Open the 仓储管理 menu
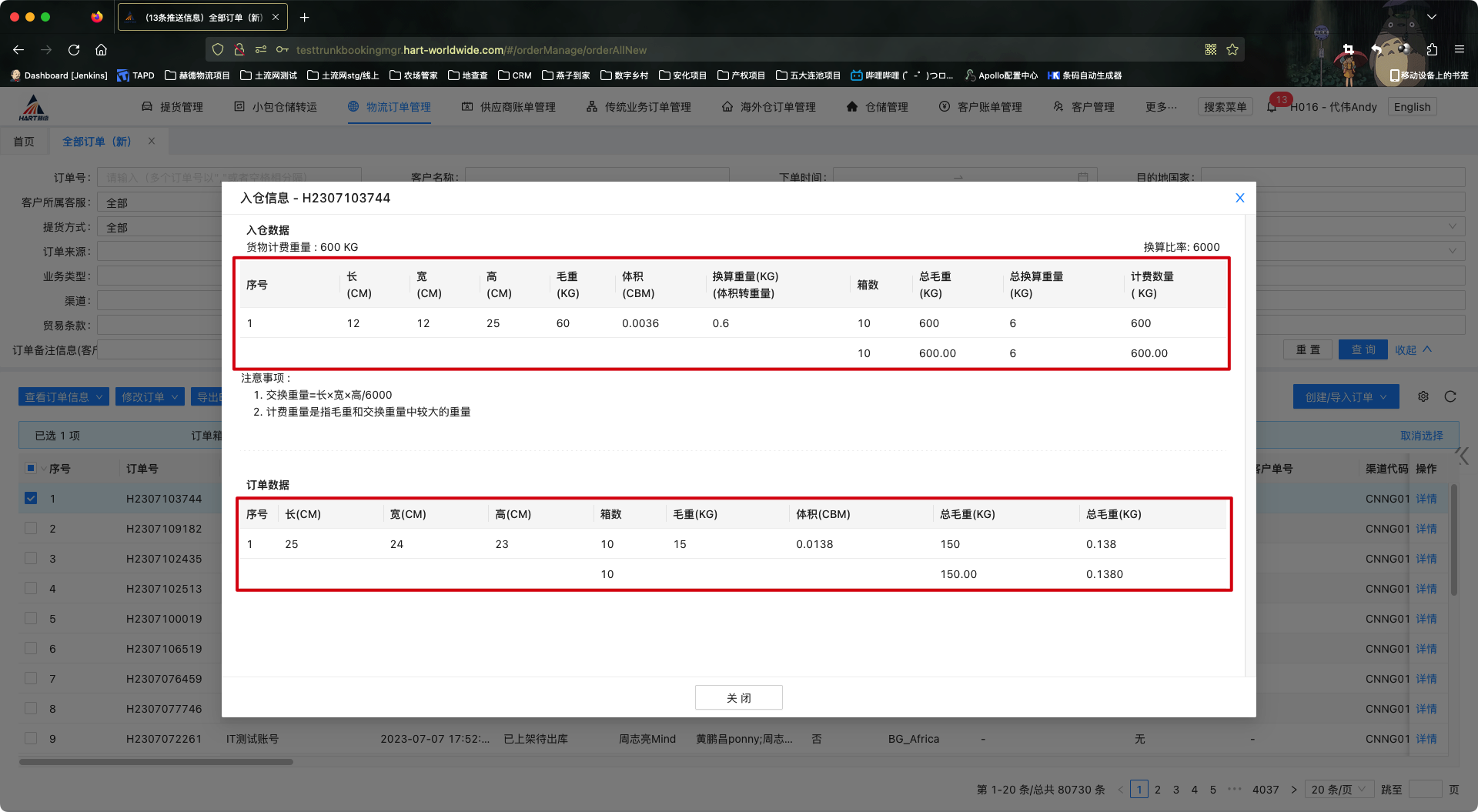This screenshot has width=1478, height=812. (878, 107)
